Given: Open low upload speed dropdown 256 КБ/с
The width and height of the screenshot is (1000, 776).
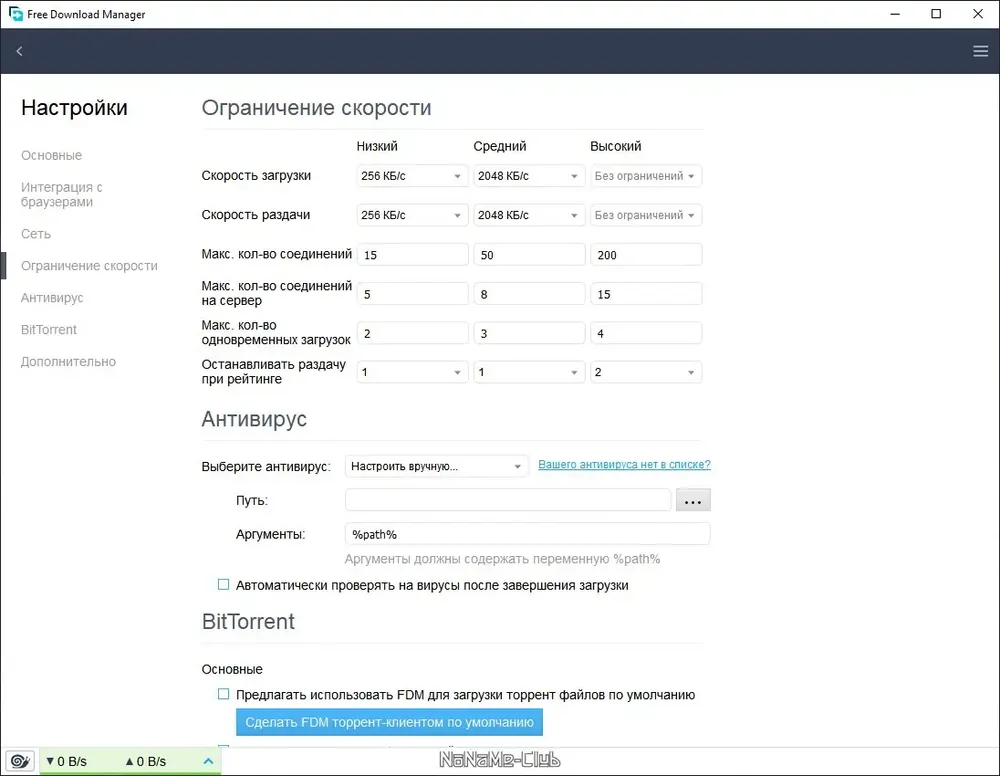Looking at the screenshot, I should click(412, 216).
